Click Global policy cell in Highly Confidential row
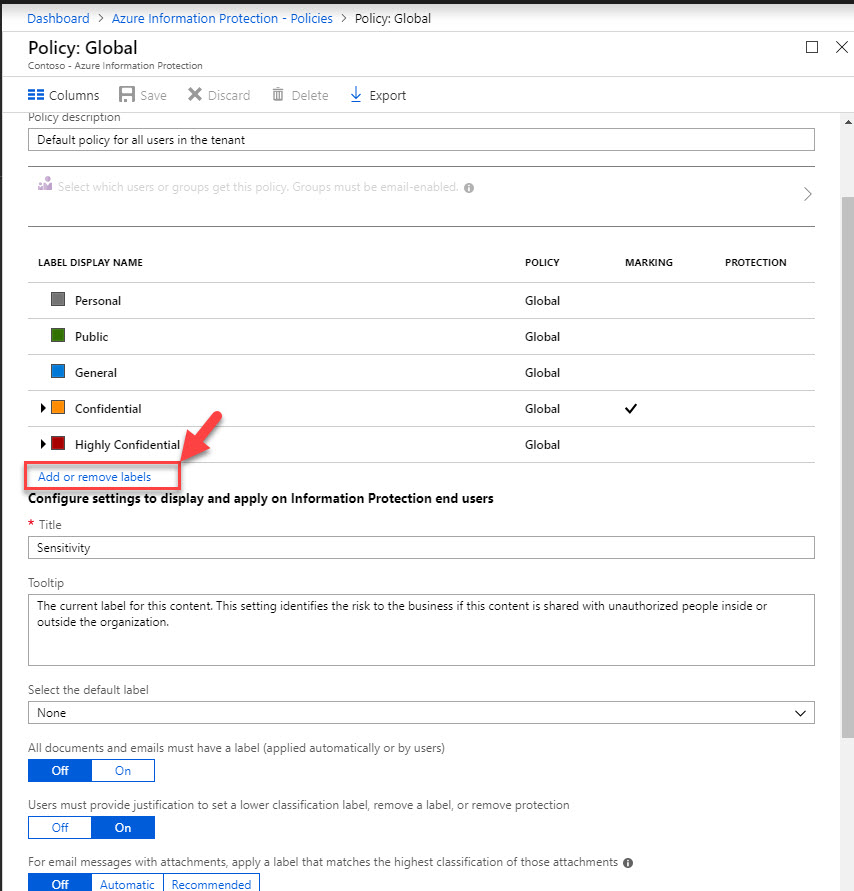This screenshot has height=891, width=854. pyautogui.click(x=542, y=445)
